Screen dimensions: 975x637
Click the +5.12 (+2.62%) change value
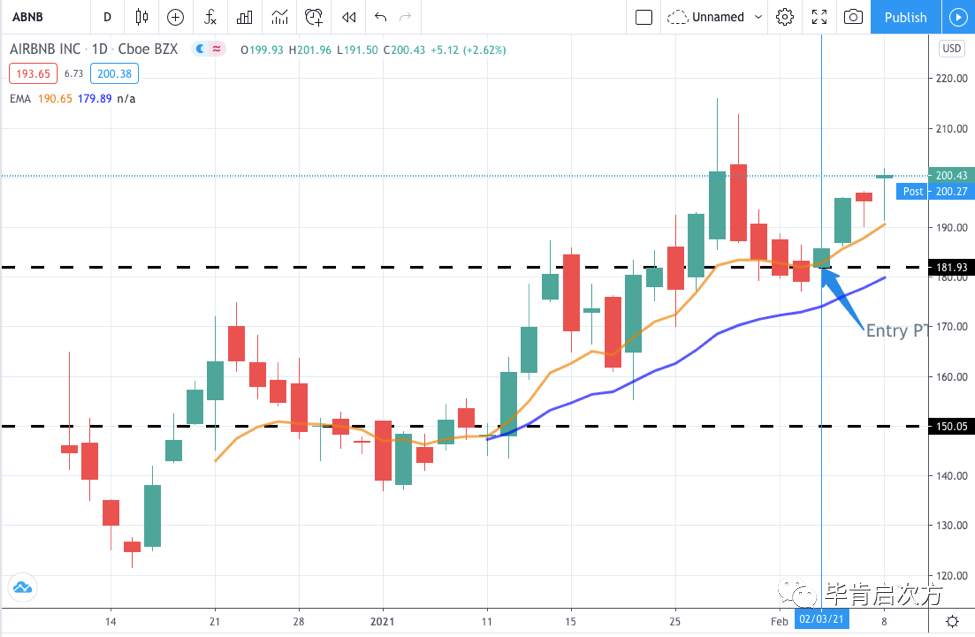tap(468, 50)
